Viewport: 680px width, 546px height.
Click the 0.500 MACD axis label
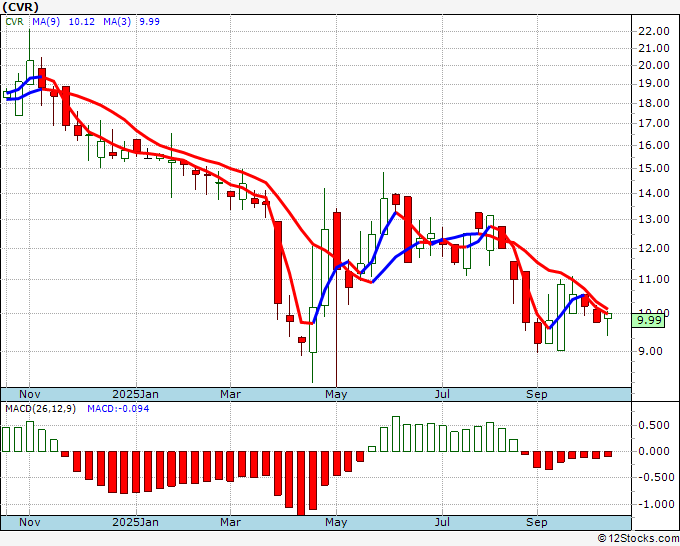click(654, 425)
